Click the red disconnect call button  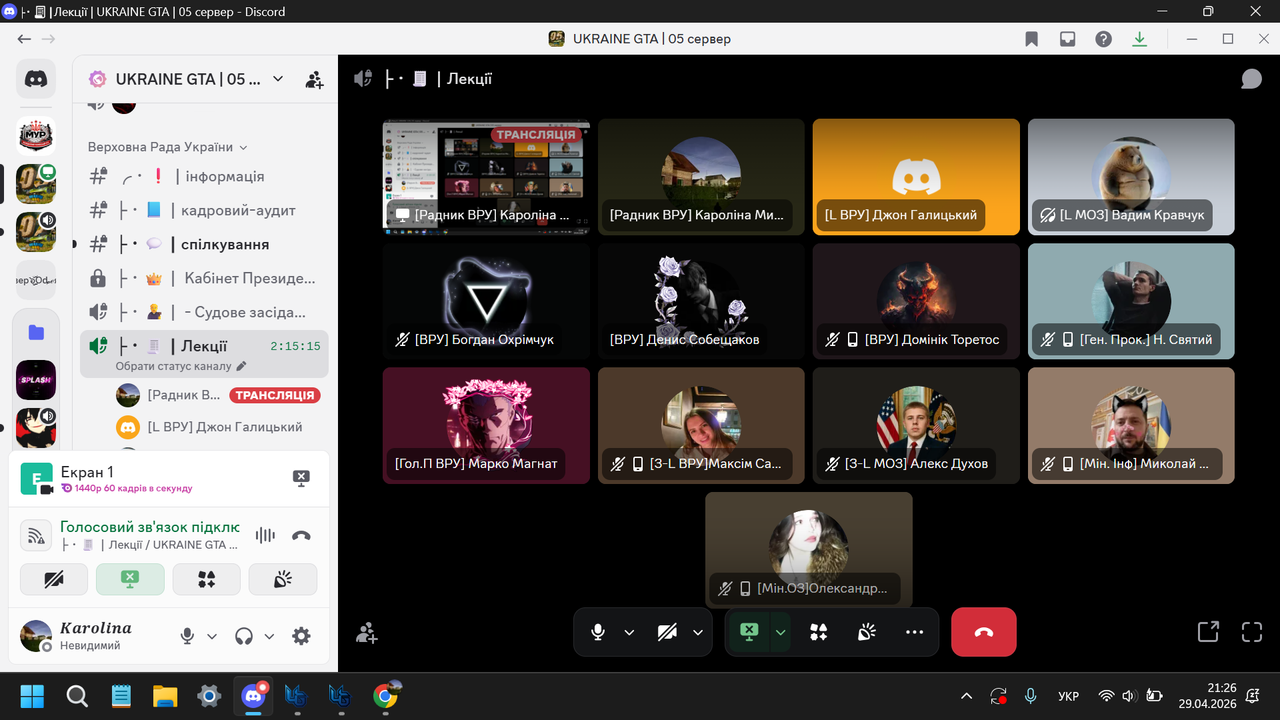point(984,632)
